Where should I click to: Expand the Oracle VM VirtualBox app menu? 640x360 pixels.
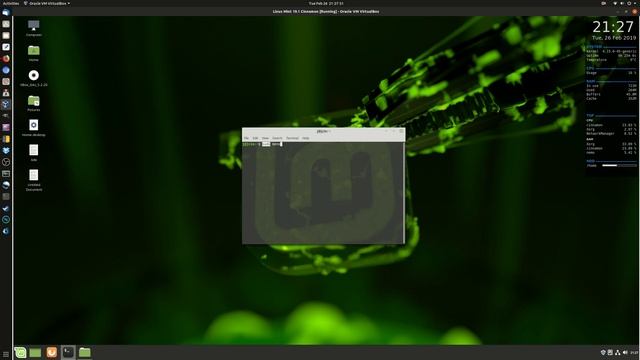pos(47,3)
